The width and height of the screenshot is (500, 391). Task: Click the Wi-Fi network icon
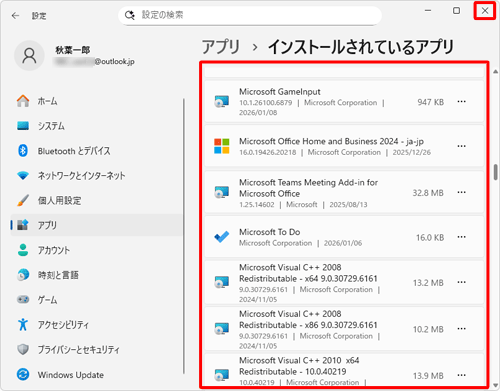coord(23,175)
